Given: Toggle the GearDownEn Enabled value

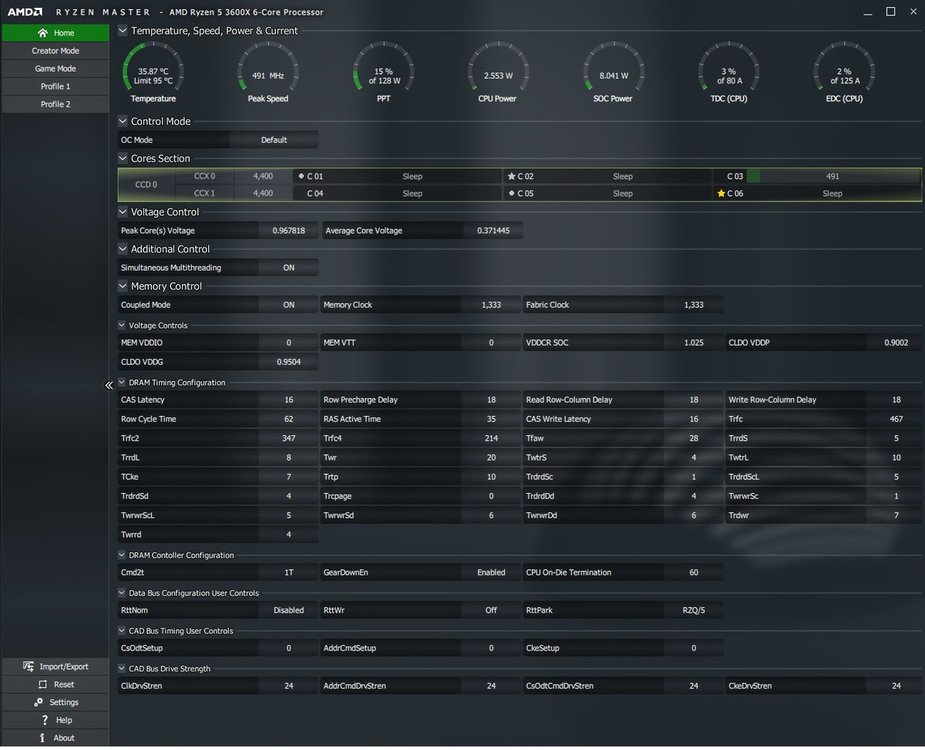Looking at the screenshot, I should [x=491, y=572].
